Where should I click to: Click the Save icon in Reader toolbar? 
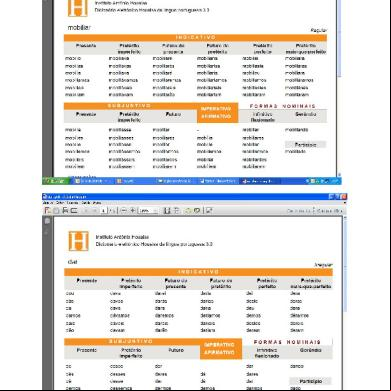pyautogui.click(x=56, y=210)
